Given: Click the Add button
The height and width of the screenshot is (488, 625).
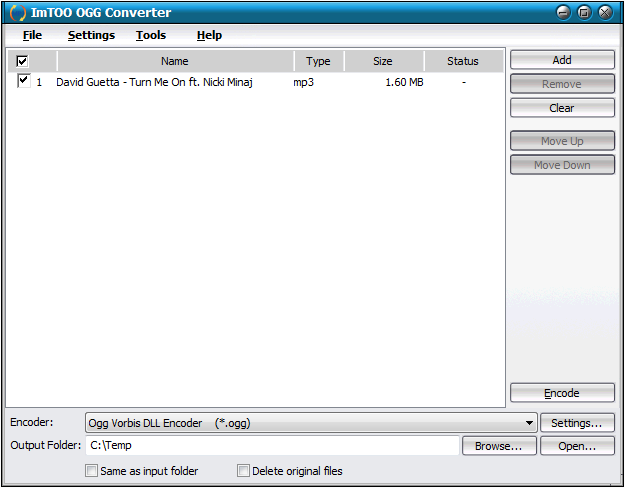Looking at the screenshot, I should coord(562,60).
